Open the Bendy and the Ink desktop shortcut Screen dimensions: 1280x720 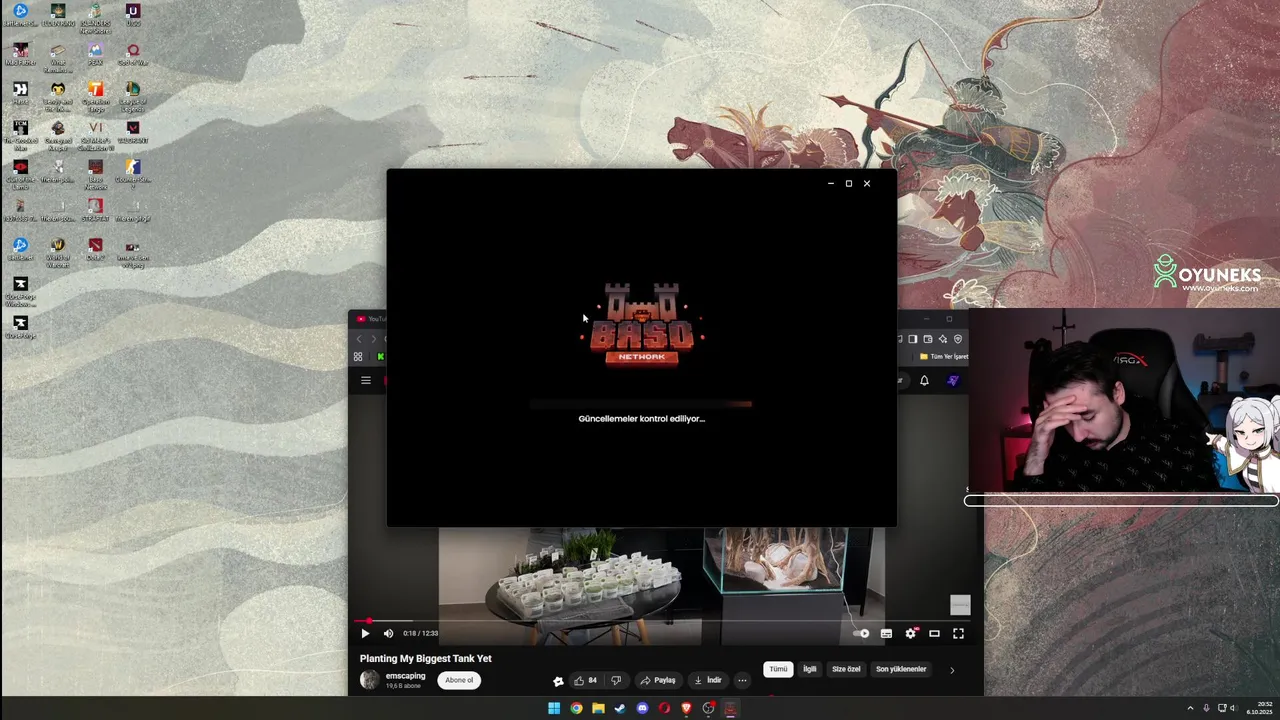coord(58,95)
